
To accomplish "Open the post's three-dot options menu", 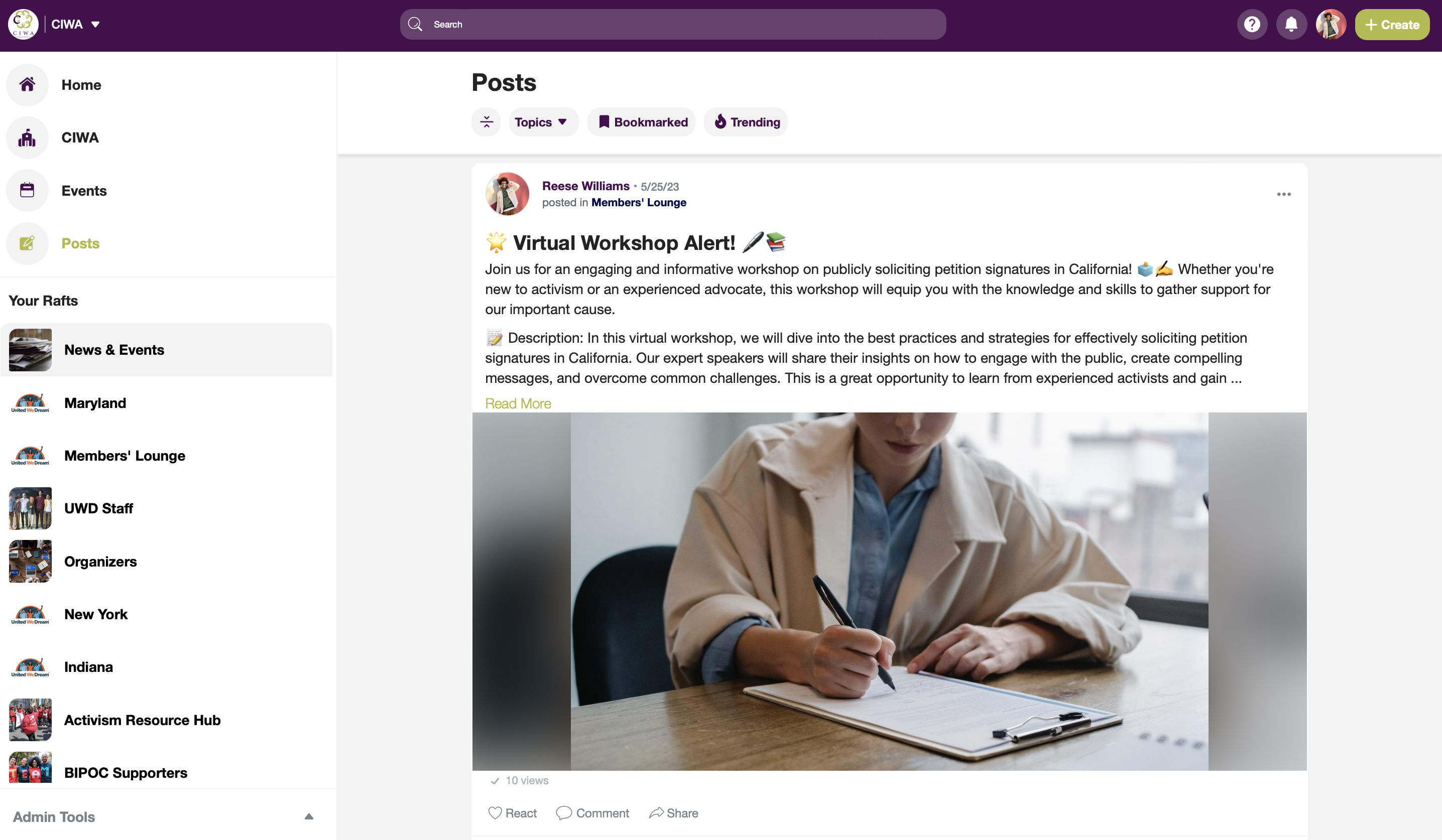I will [1283, 194].
